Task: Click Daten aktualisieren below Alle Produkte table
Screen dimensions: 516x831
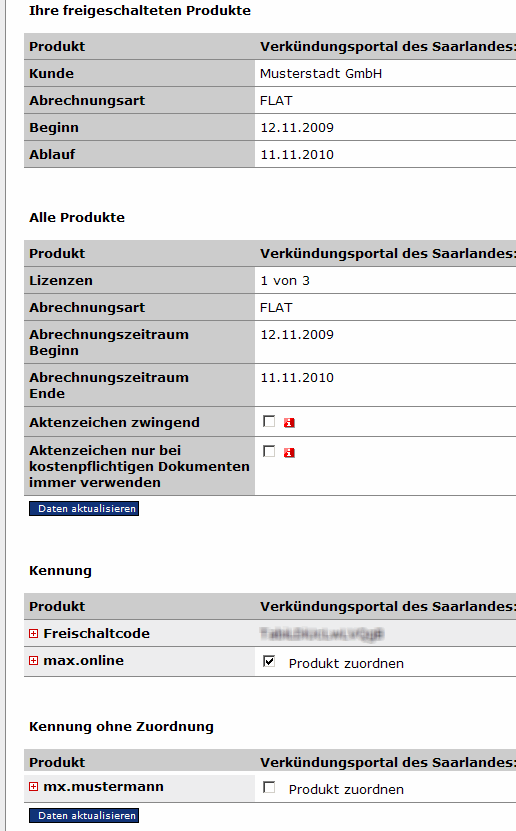Action: 84,508
